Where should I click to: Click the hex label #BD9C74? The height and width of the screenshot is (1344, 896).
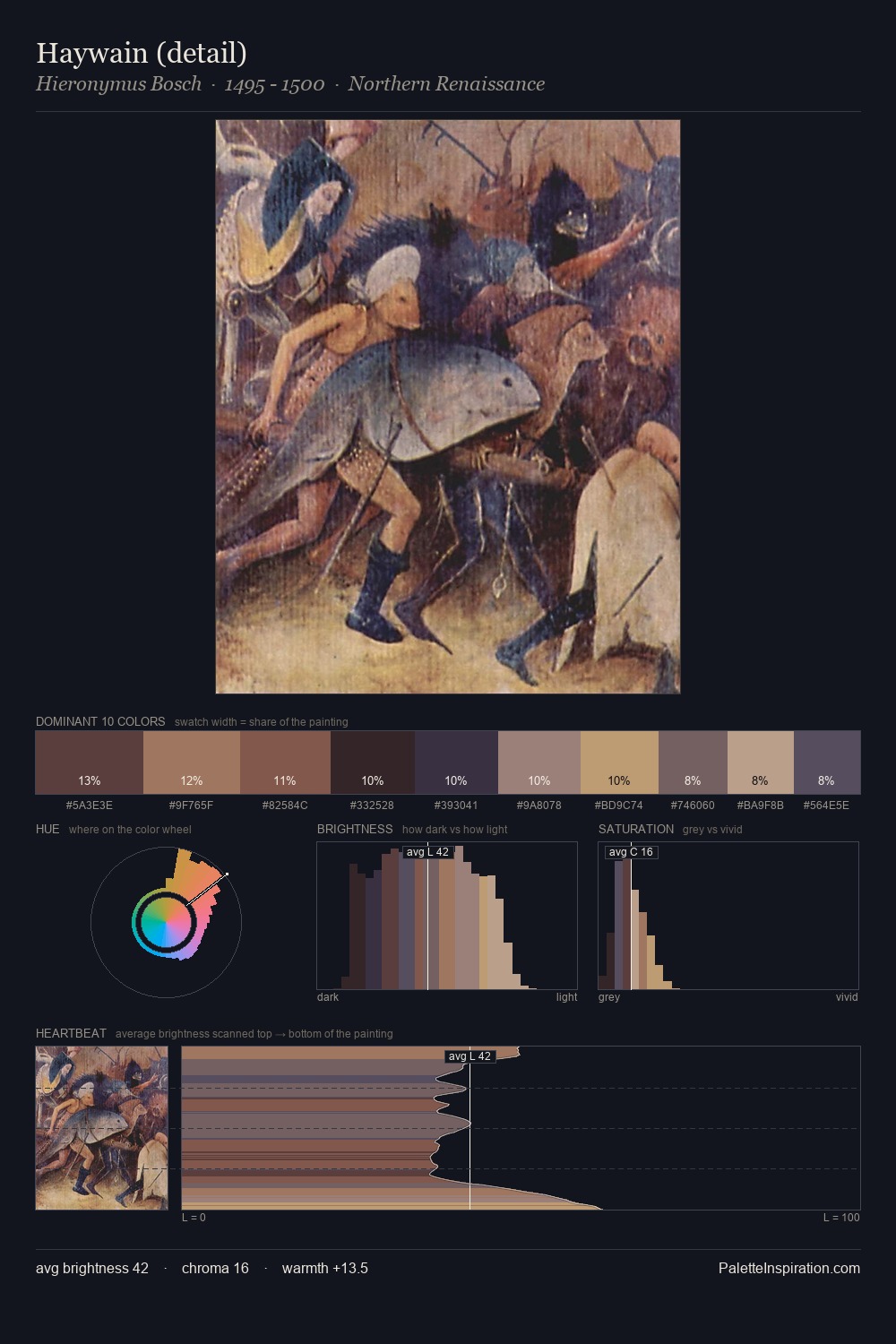619,805
